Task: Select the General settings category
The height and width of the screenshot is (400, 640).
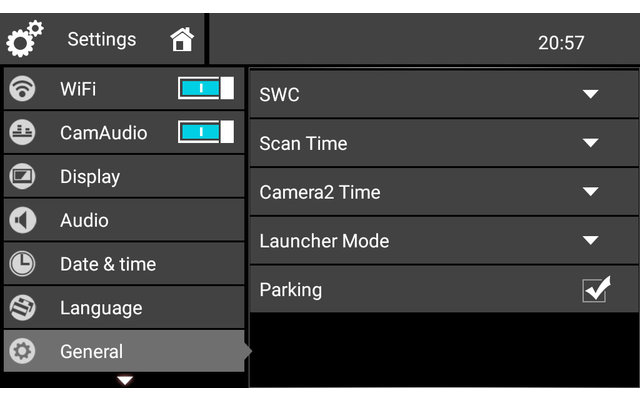Action: (92, 352)
